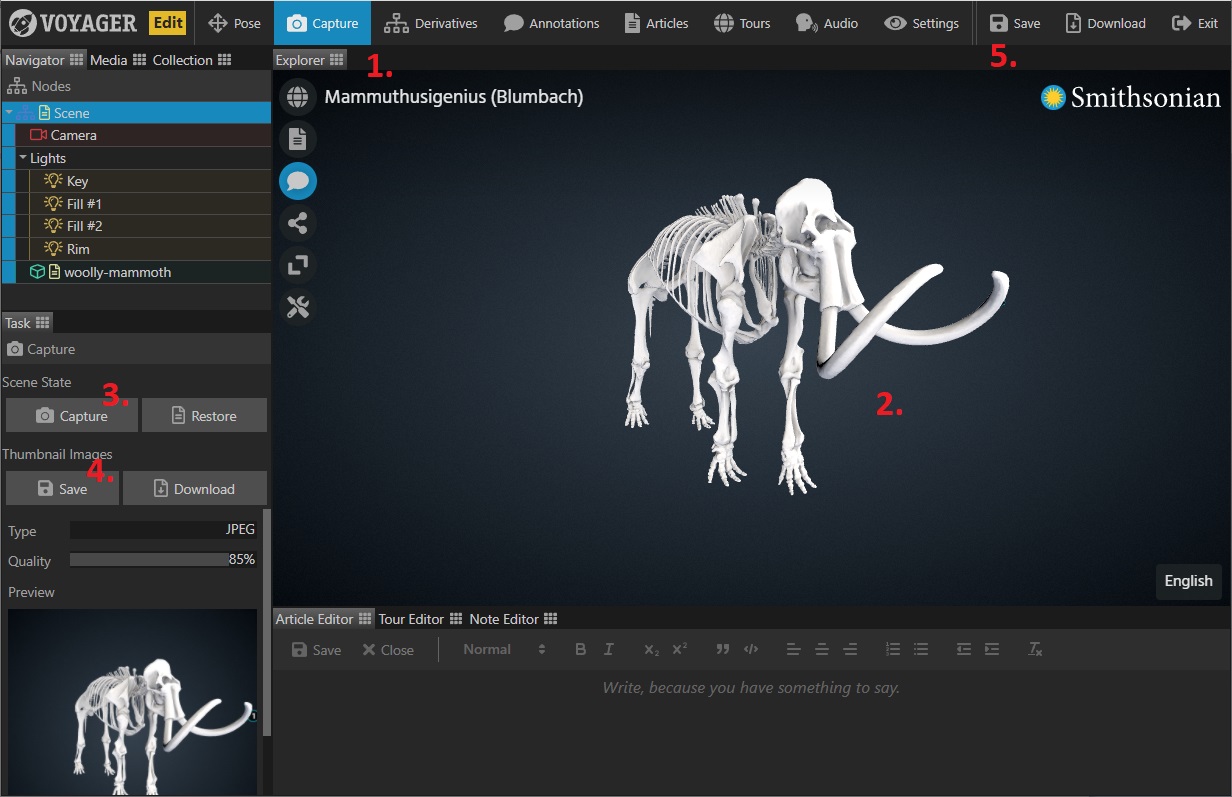This screenshot has height=797, width=1232.
Task: Select the woolly-mammoth node in Navigator
Action: tap(117, 272)
